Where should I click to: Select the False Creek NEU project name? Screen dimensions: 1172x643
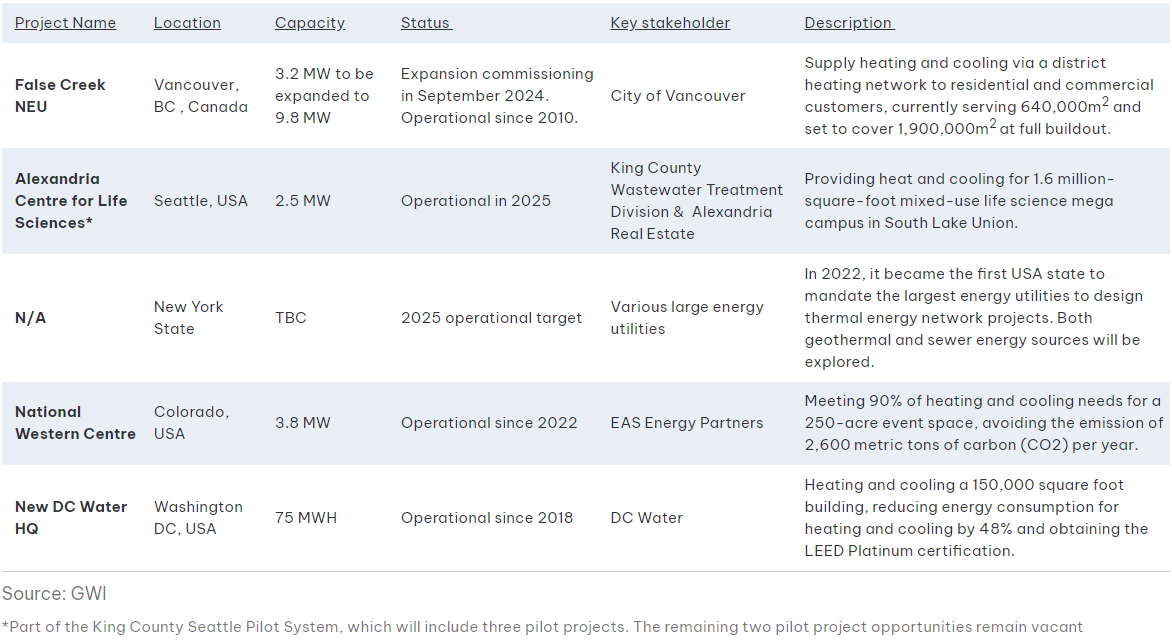pyautogui.click(x=60, y=96)
